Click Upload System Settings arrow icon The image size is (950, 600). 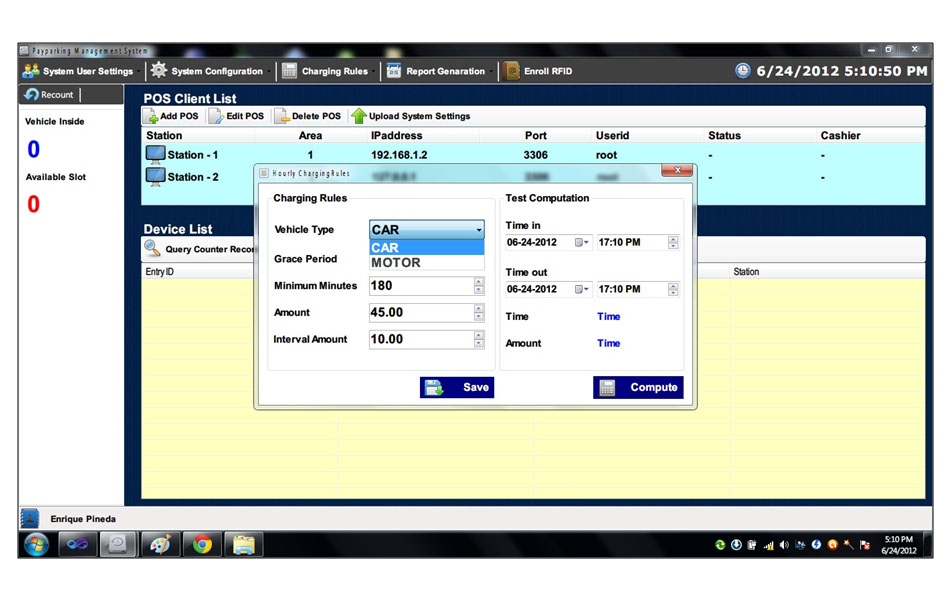(x=359, y=116)
